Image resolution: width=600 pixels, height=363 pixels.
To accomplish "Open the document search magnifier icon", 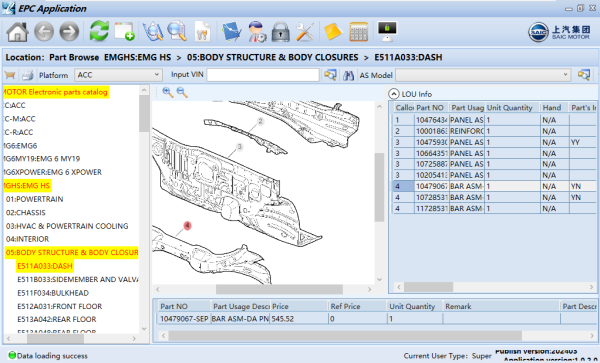I will (x=177, y=31).
